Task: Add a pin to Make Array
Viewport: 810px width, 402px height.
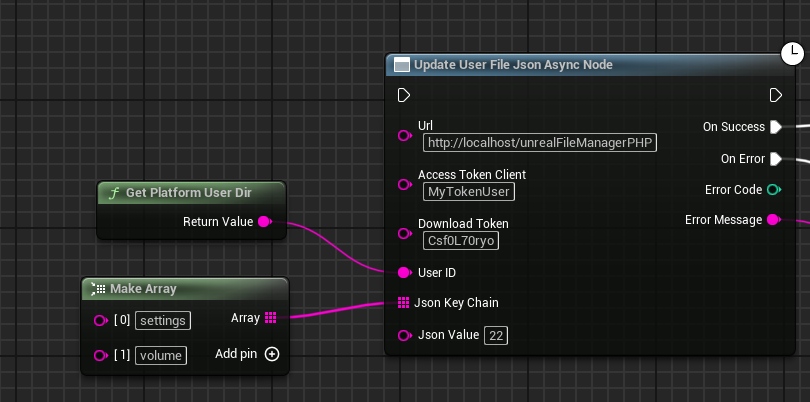Action: click(272, 354)
